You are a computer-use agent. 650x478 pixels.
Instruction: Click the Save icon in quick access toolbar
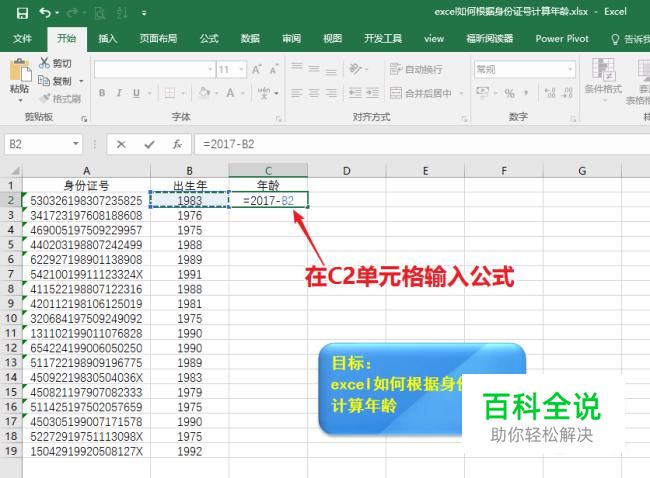(22, 13)
